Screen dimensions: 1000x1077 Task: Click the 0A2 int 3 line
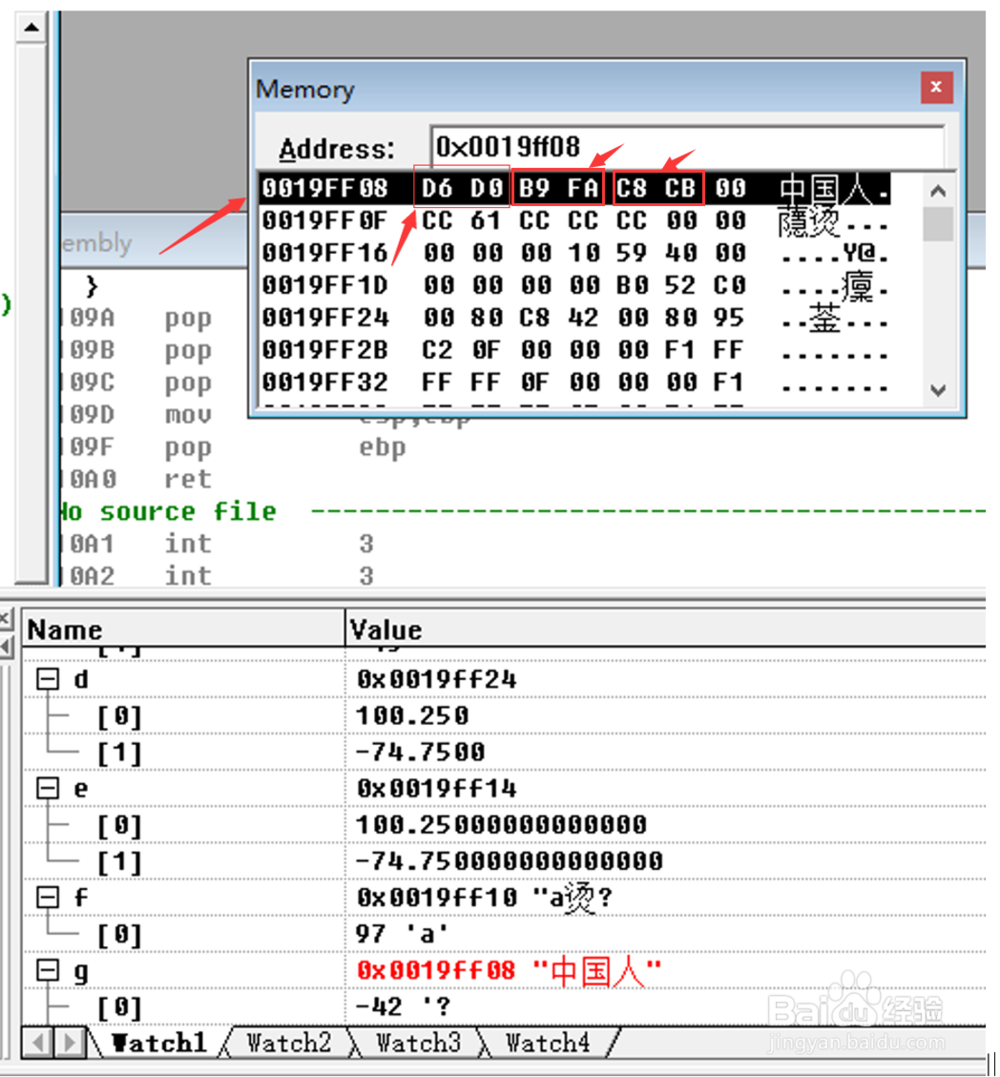pos(218,576)
